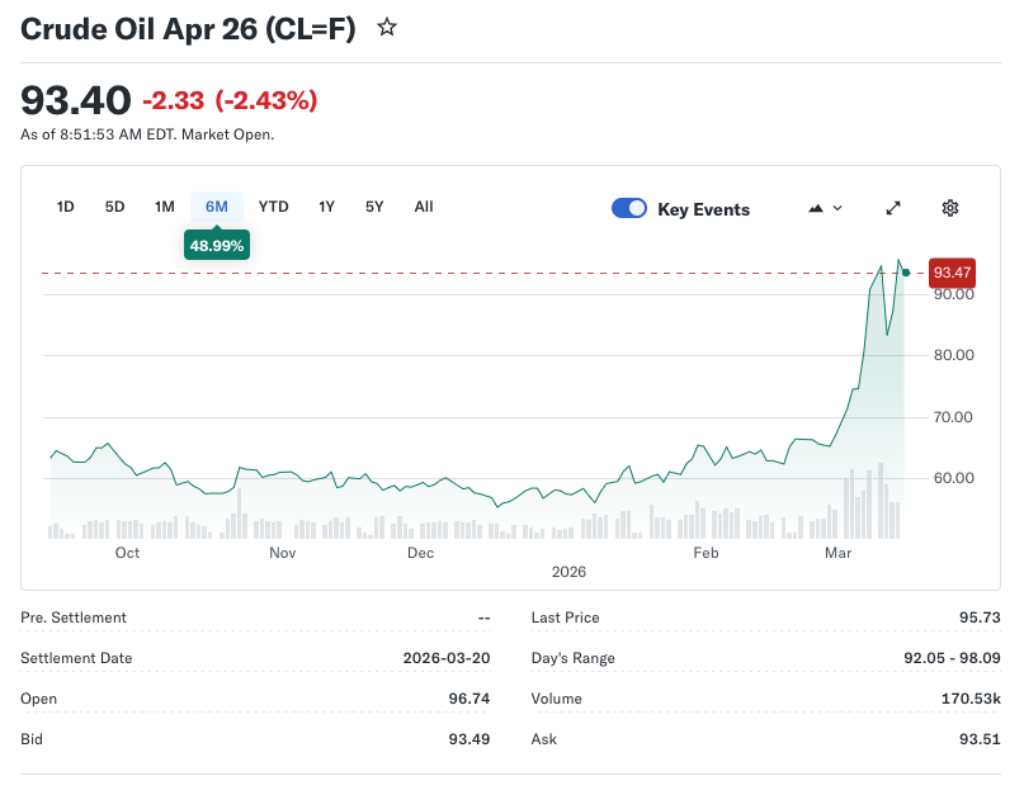Click the Mar label on time axis

click(836, 553)
